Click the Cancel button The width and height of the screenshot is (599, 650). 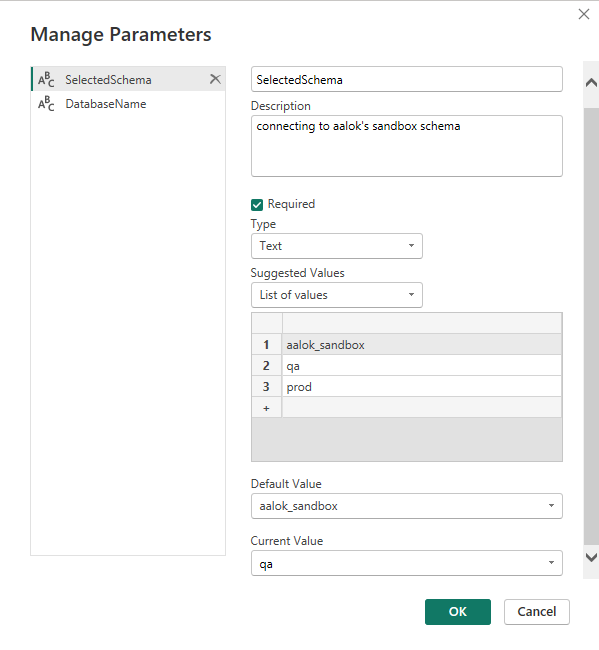click(536, 611)
